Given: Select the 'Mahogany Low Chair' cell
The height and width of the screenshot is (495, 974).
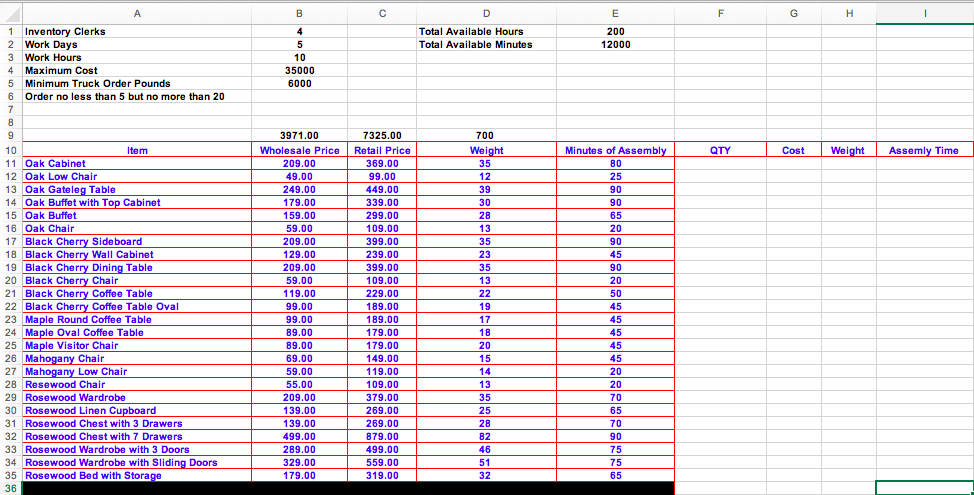Looking at the screenshot, I should coord(137,371).
